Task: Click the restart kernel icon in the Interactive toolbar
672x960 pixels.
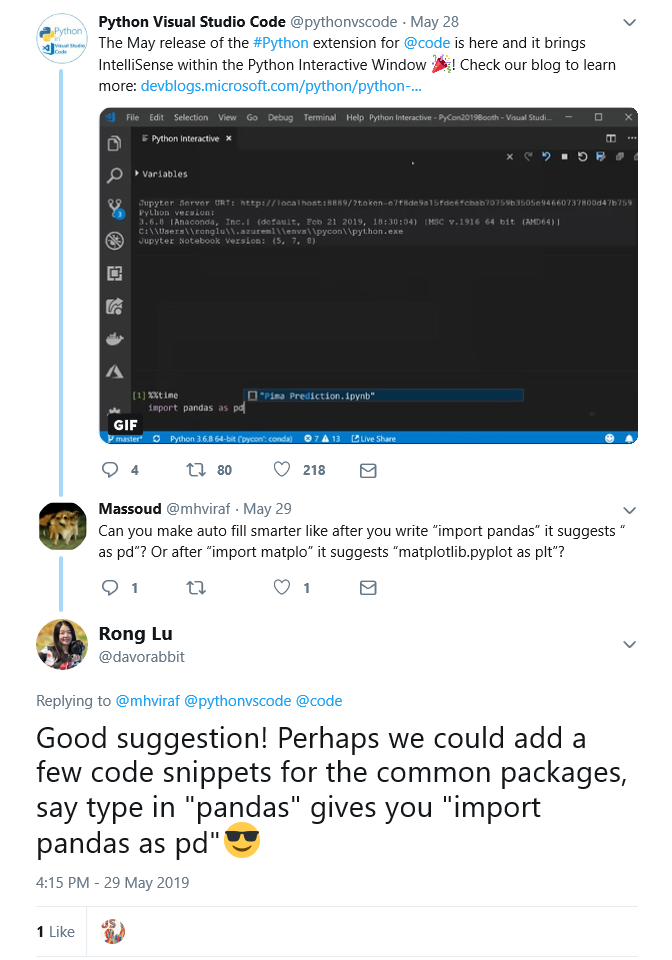Action: (x=583, y=156)
